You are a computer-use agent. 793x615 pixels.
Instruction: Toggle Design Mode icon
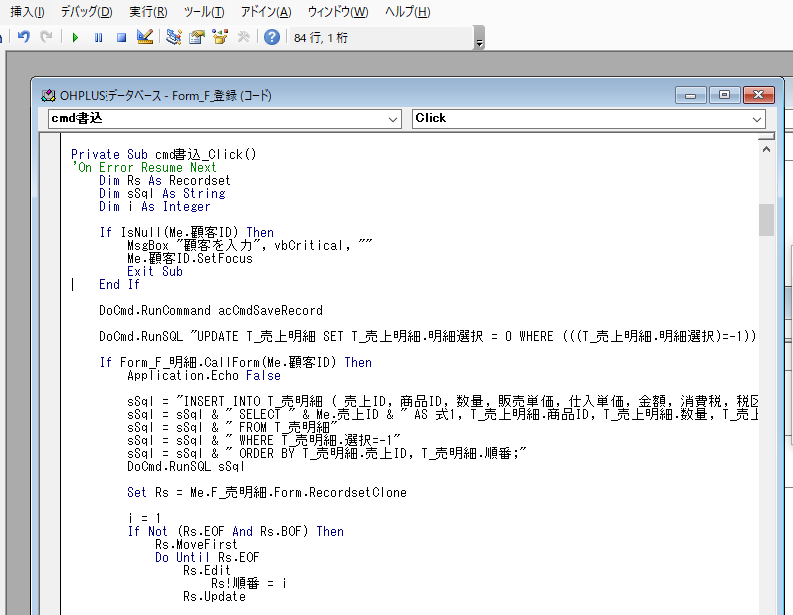point(145,37)
